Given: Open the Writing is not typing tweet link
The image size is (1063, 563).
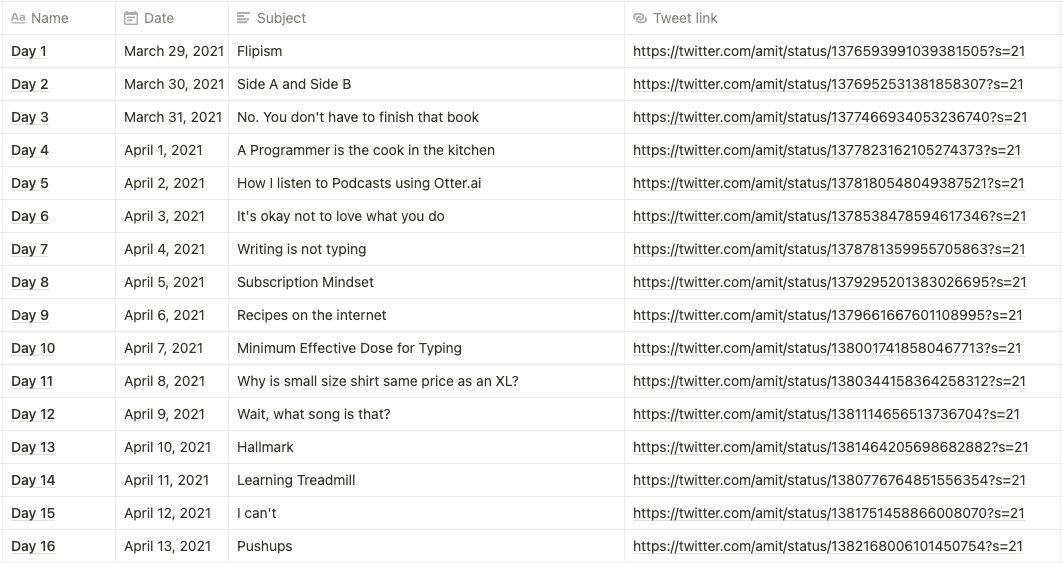Looking at the screenshot, I should tap(829, 249).
